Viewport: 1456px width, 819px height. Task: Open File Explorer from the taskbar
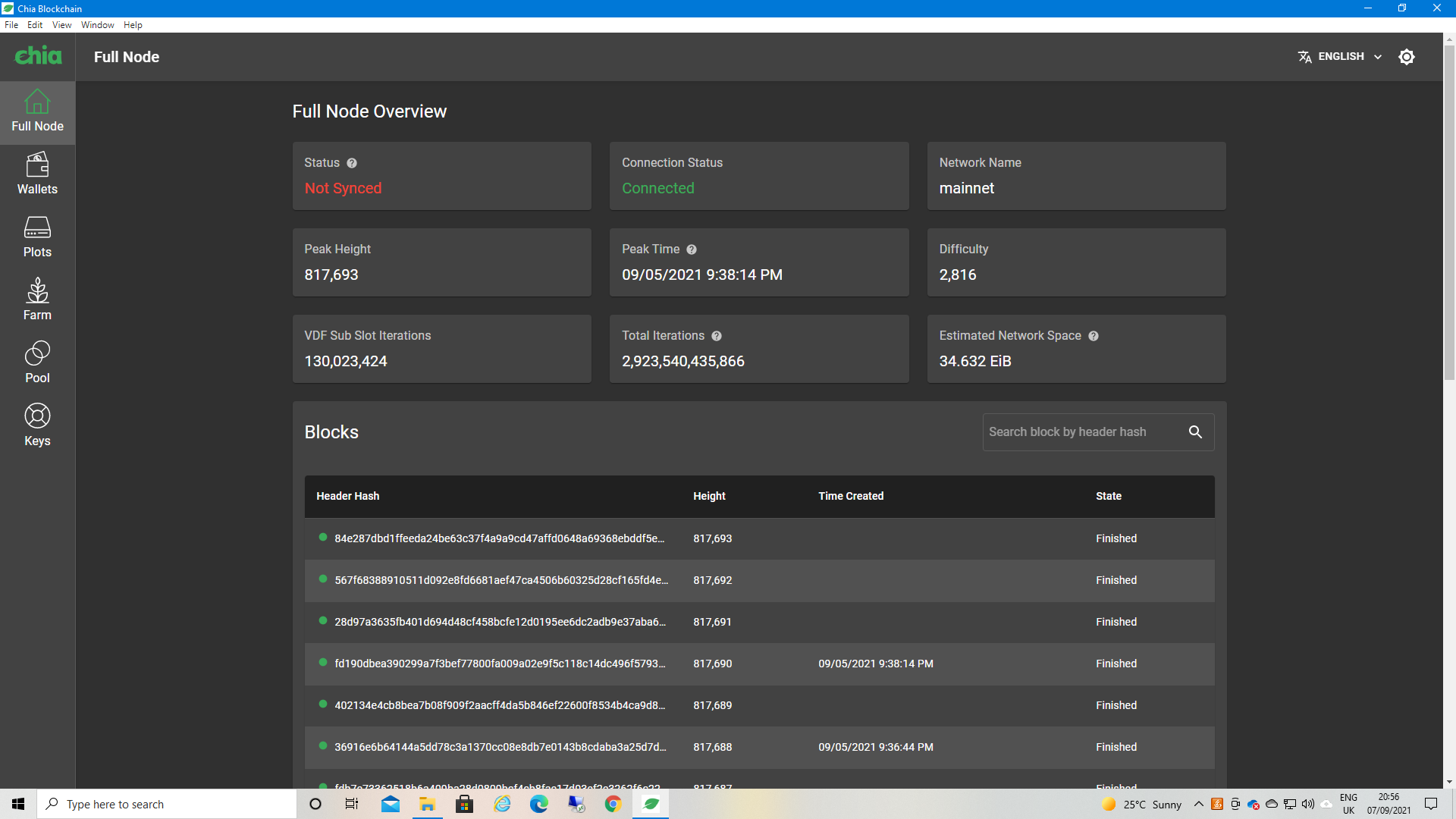[427, 804]
